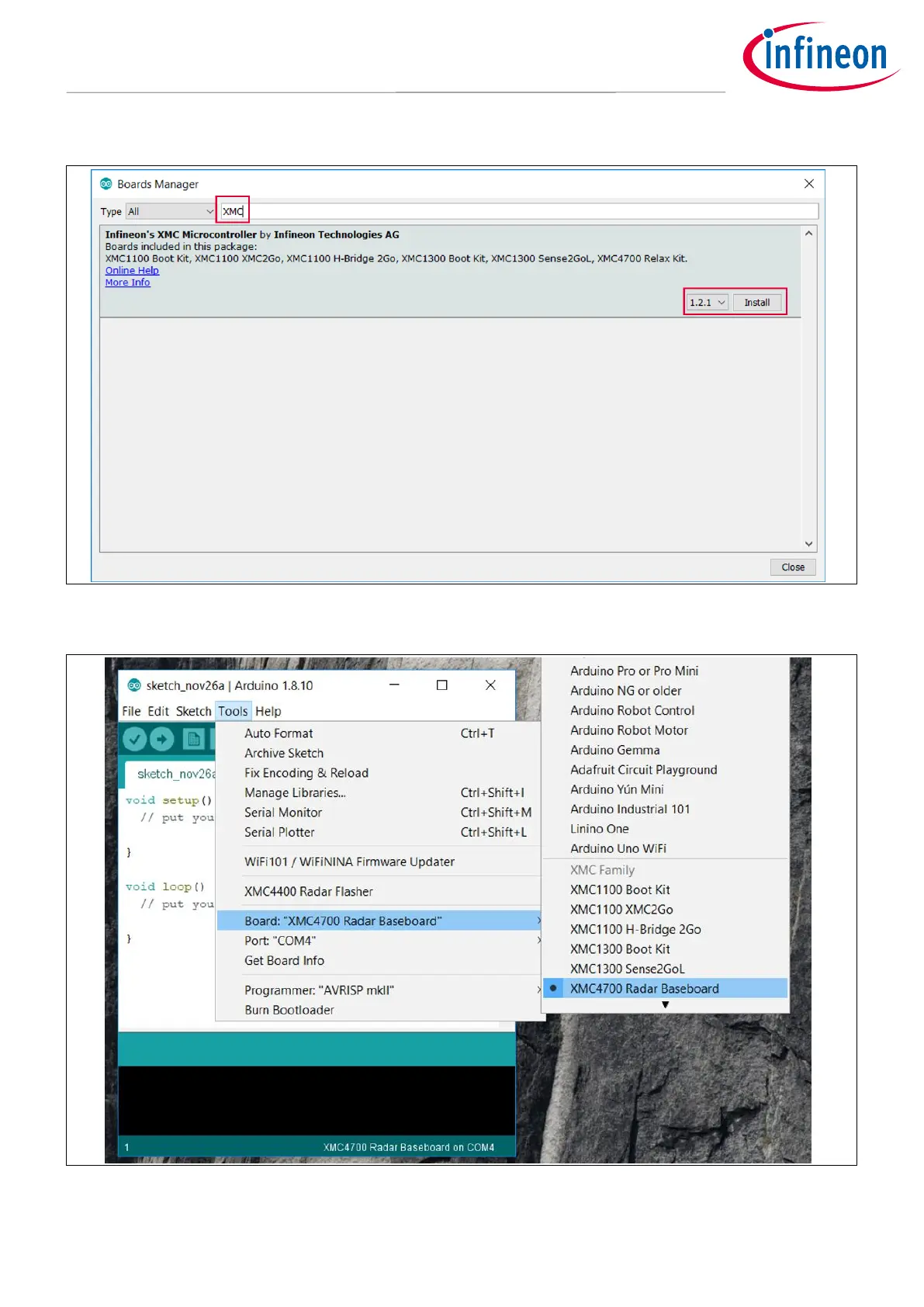The width and height of the screenshot is (924, 1307).
Task: Minimize the Arduino sketch window
Action: 394,685
